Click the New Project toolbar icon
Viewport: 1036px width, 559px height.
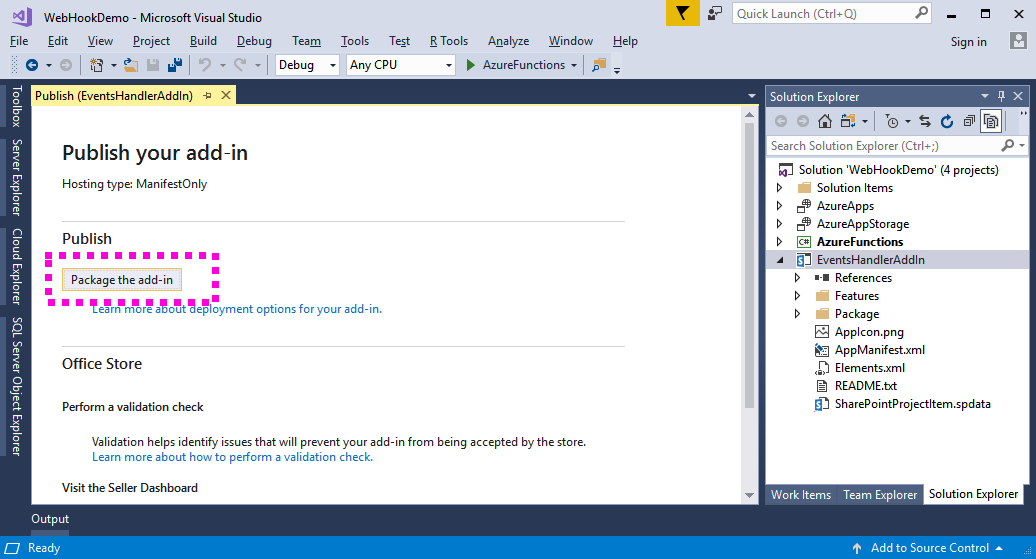[x=96, y=65]
